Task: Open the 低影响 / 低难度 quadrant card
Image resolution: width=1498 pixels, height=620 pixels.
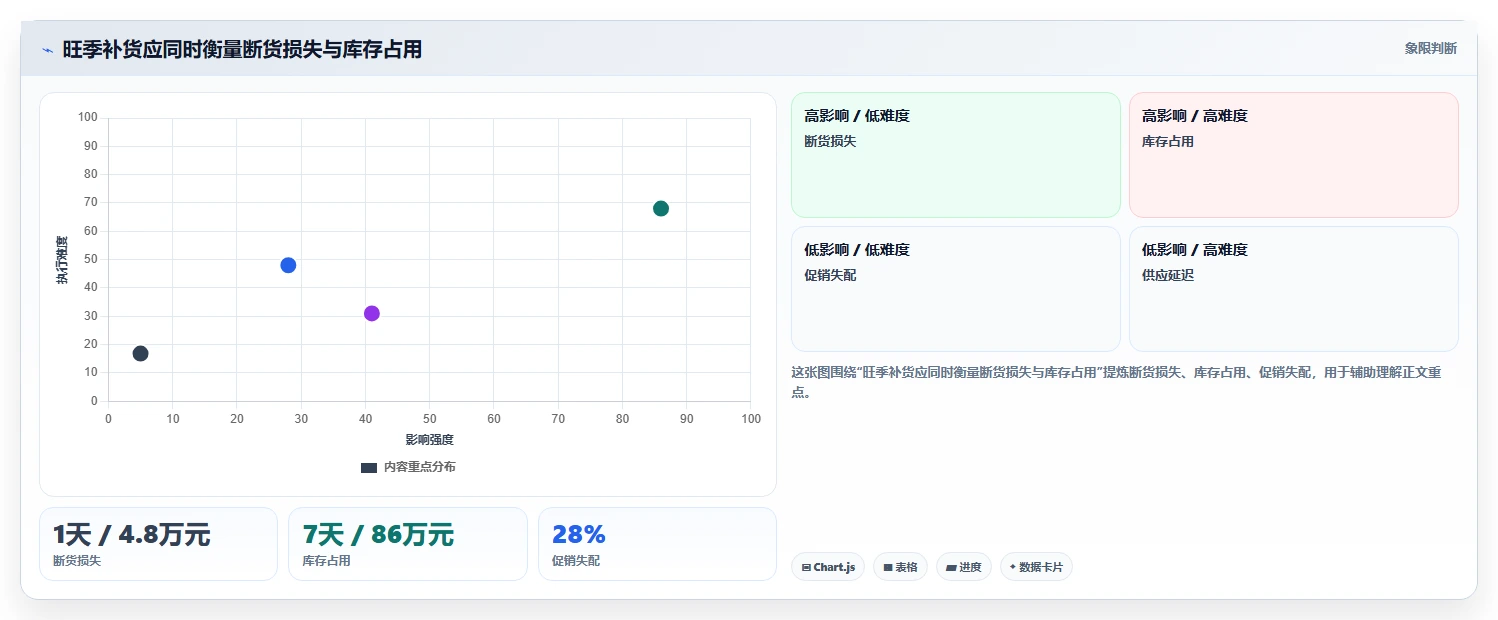Action: click(x=955, y=289)
